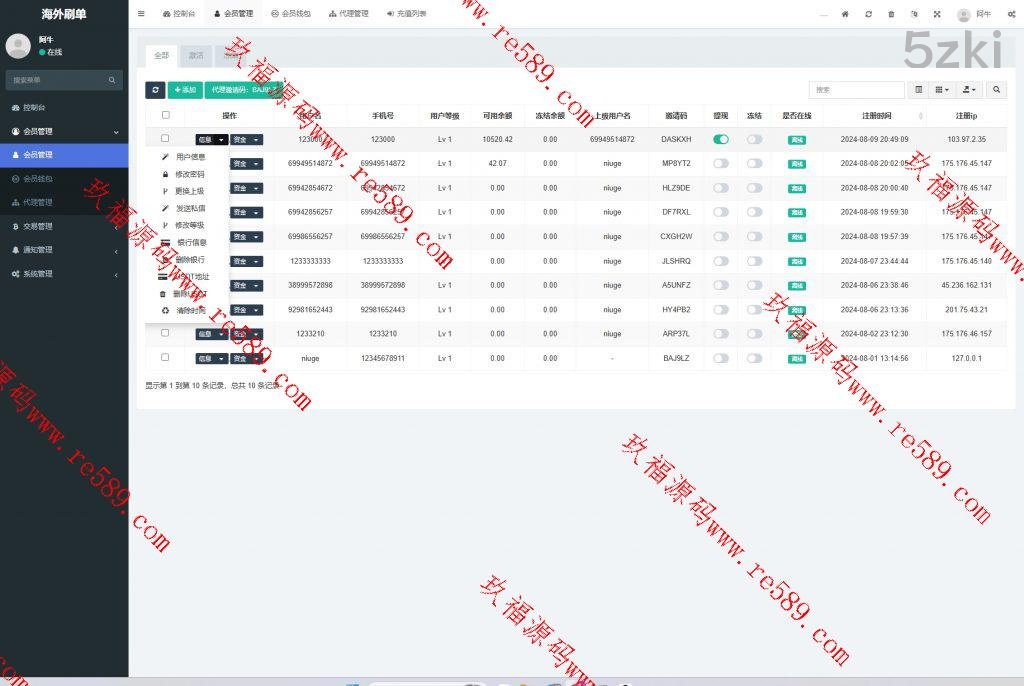
Task: Open the column selector grid dropdown
Action: click(943, 90)
